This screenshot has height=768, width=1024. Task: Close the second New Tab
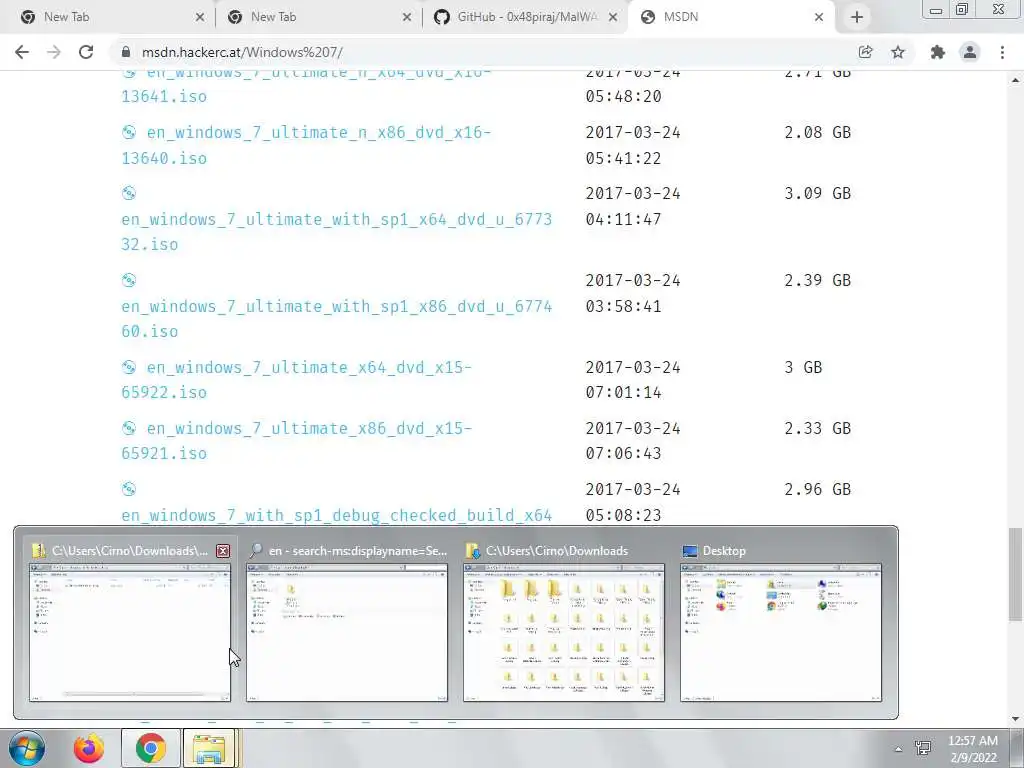click(x=407, y=18)
